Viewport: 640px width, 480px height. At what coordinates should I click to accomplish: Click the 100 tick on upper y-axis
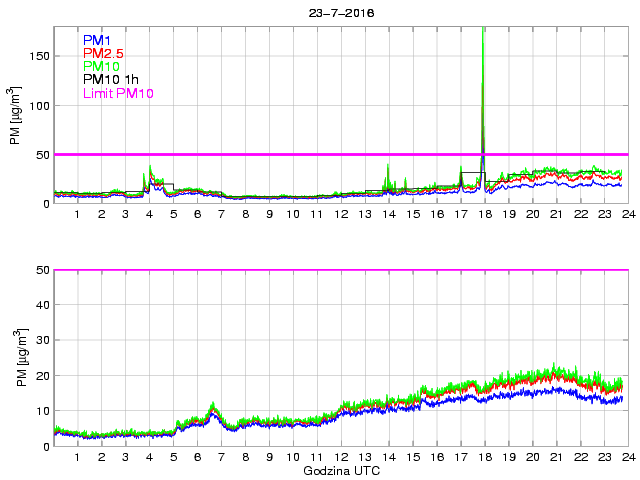point(40,106)
